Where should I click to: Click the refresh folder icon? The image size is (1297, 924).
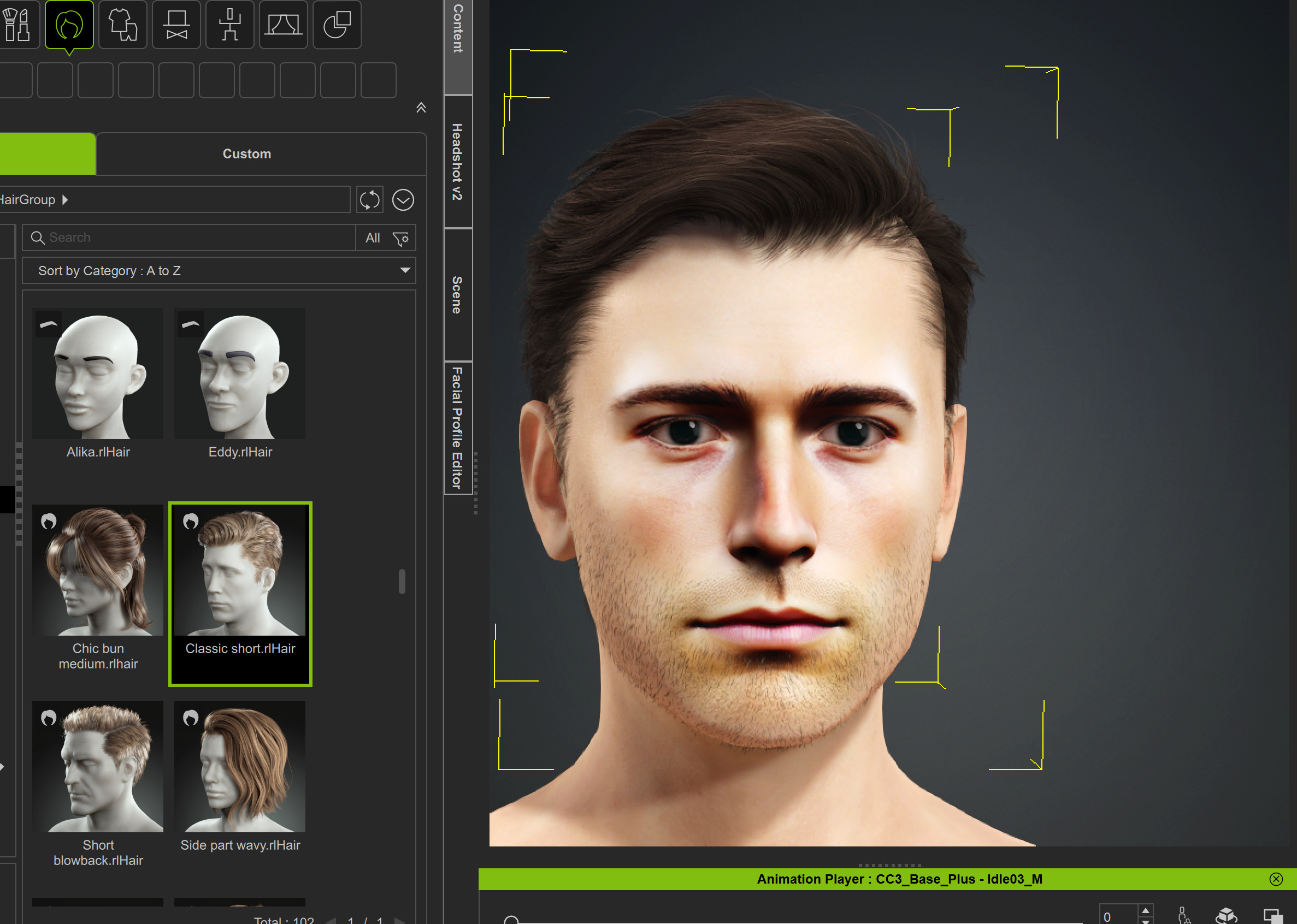[369, 200]
